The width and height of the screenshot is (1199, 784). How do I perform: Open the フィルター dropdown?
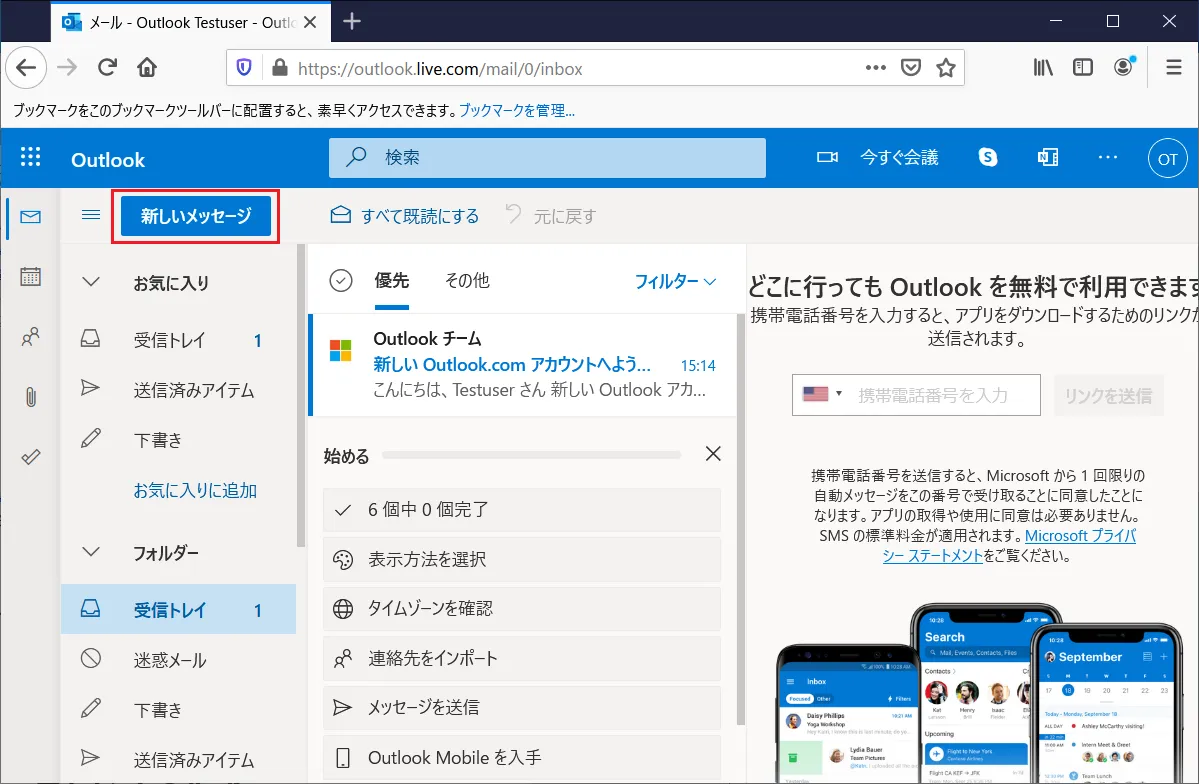pyautogui.click(x=675, y=281)
